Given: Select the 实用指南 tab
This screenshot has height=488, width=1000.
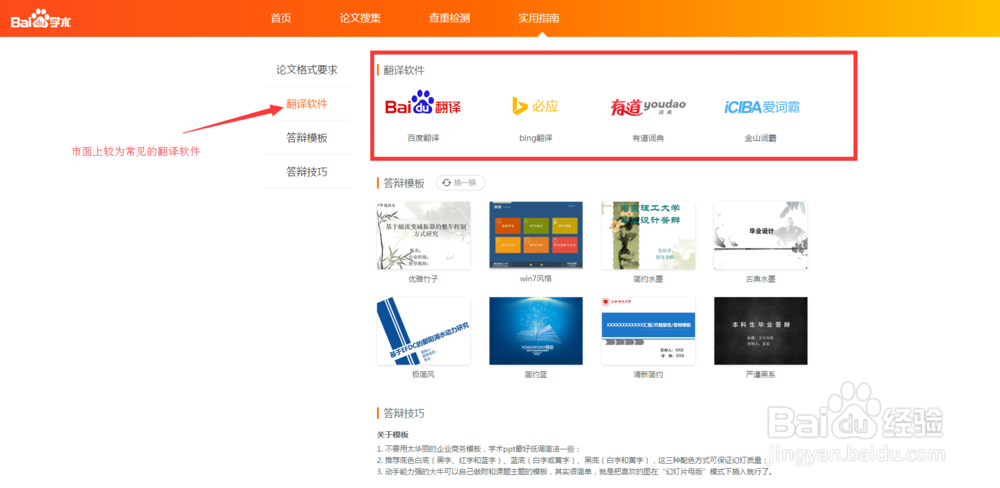Looking at the screenshot, I should [539, 18].
